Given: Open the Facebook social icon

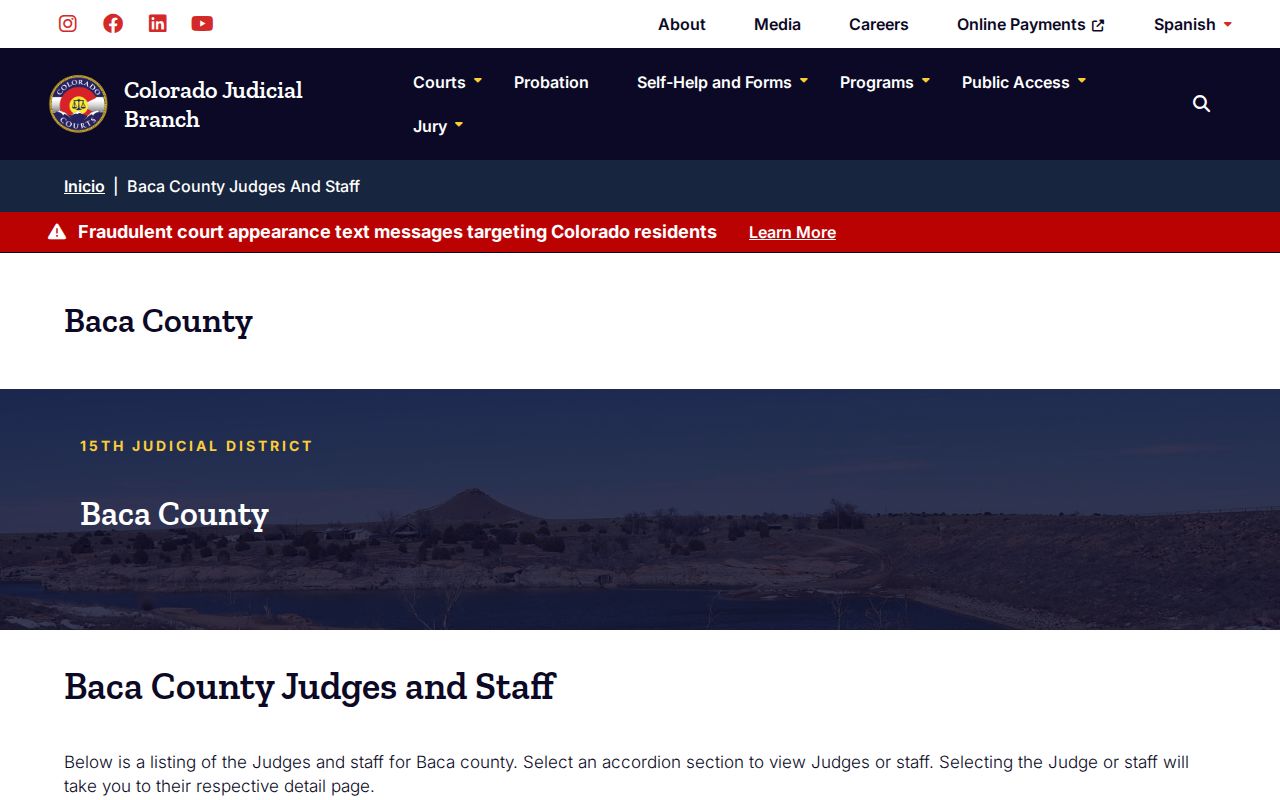Looking at the screenshot, I should pyautogui.click(x=113, y=23).
